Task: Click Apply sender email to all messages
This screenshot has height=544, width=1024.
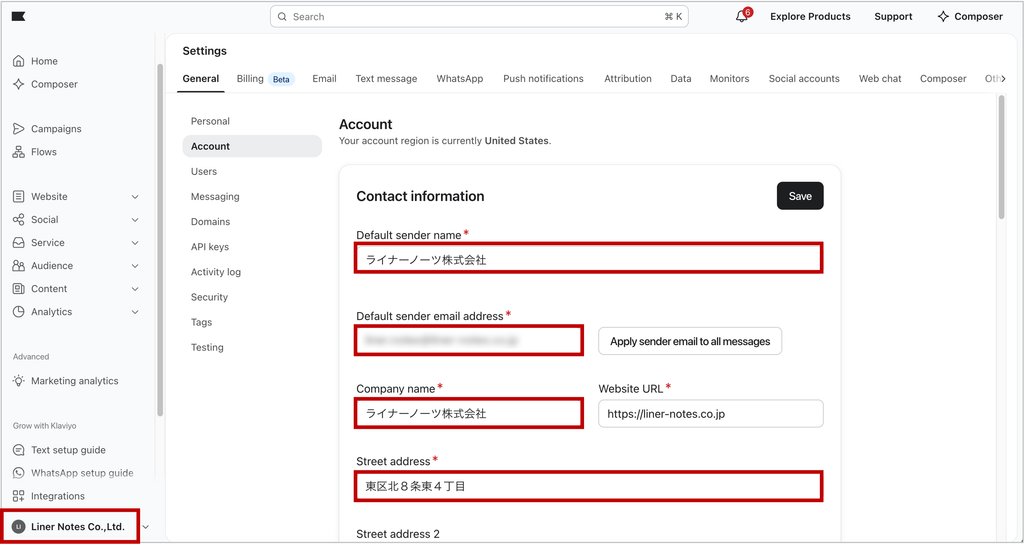Action: pyautogui.click(x=690, y=341)
